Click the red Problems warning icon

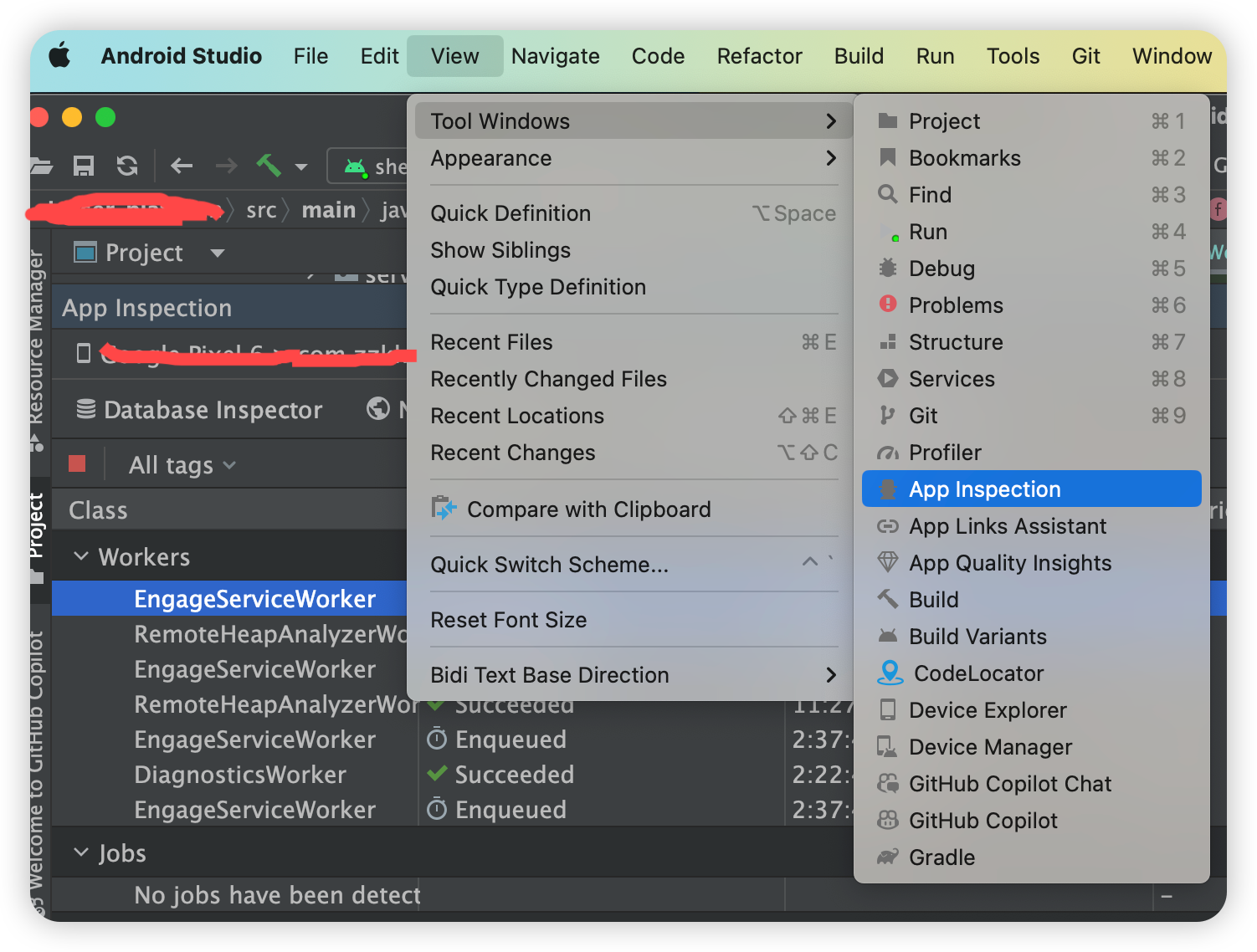[888, 304]
